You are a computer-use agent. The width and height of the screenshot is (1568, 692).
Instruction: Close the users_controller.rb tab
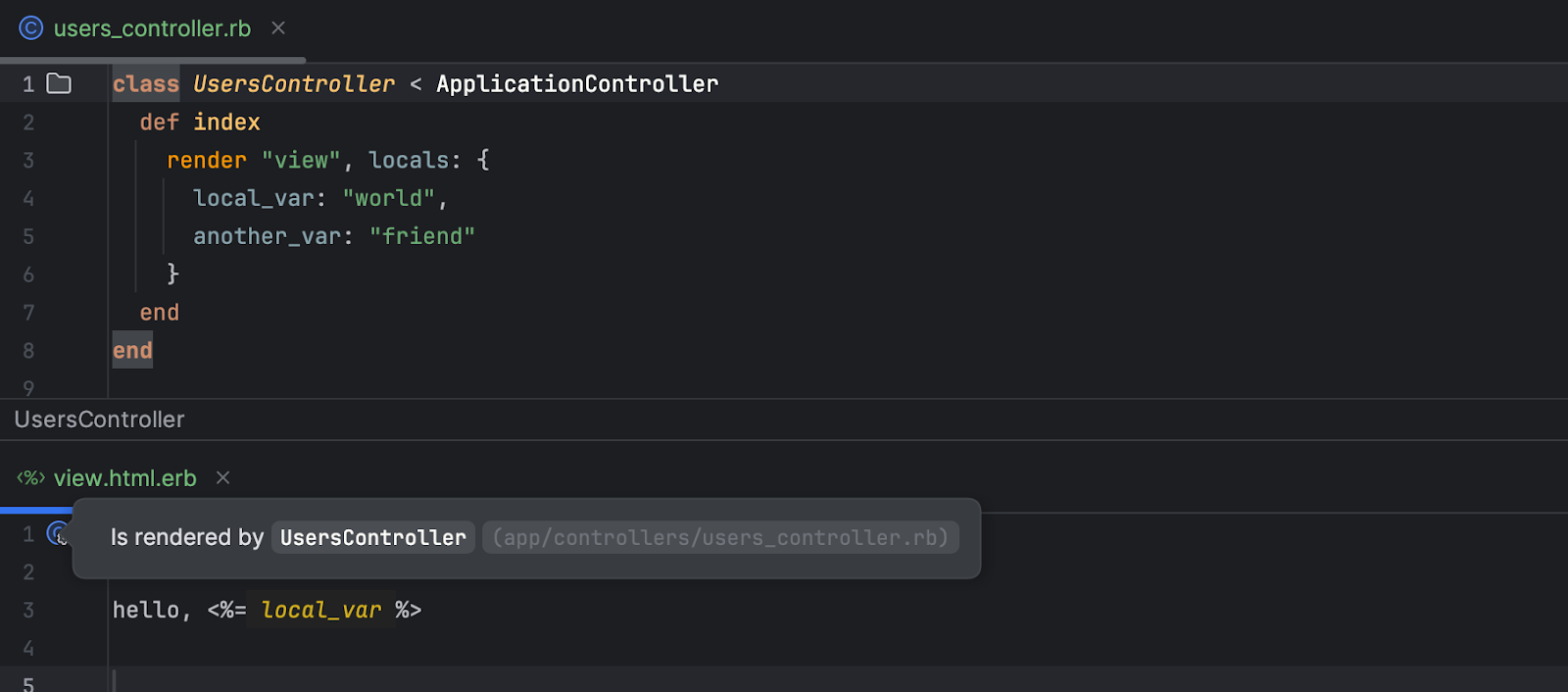pyautogui.click(x=278, y=28)
